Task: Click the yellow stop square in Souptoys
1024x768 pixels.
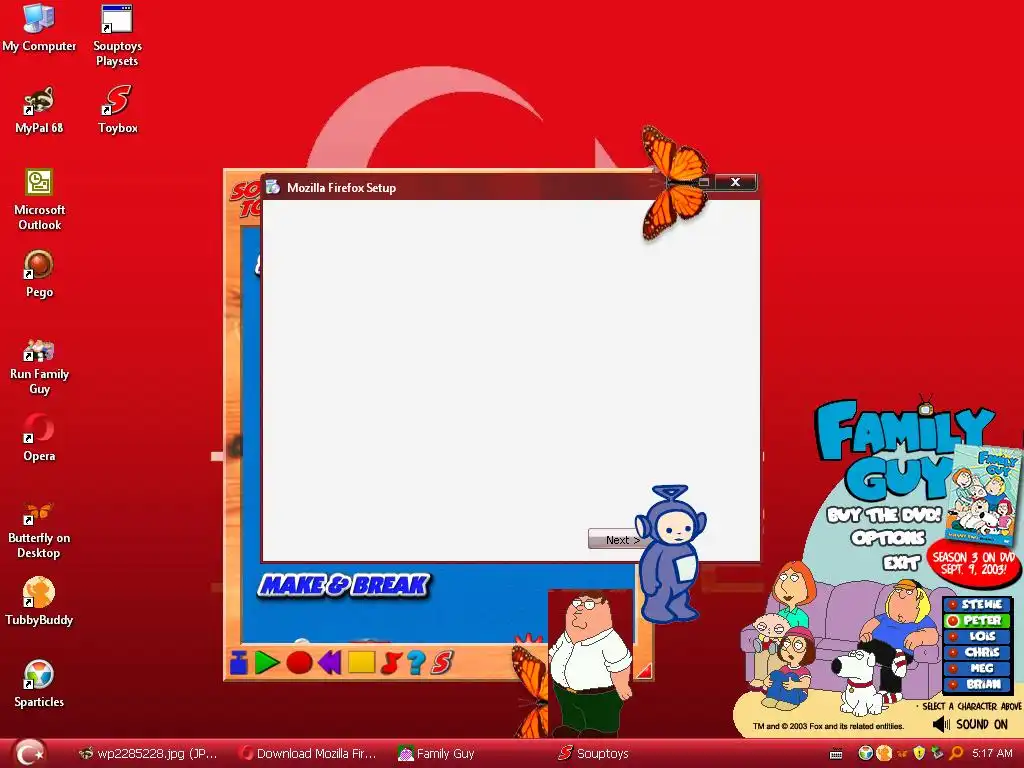Action: click(361, 662)
